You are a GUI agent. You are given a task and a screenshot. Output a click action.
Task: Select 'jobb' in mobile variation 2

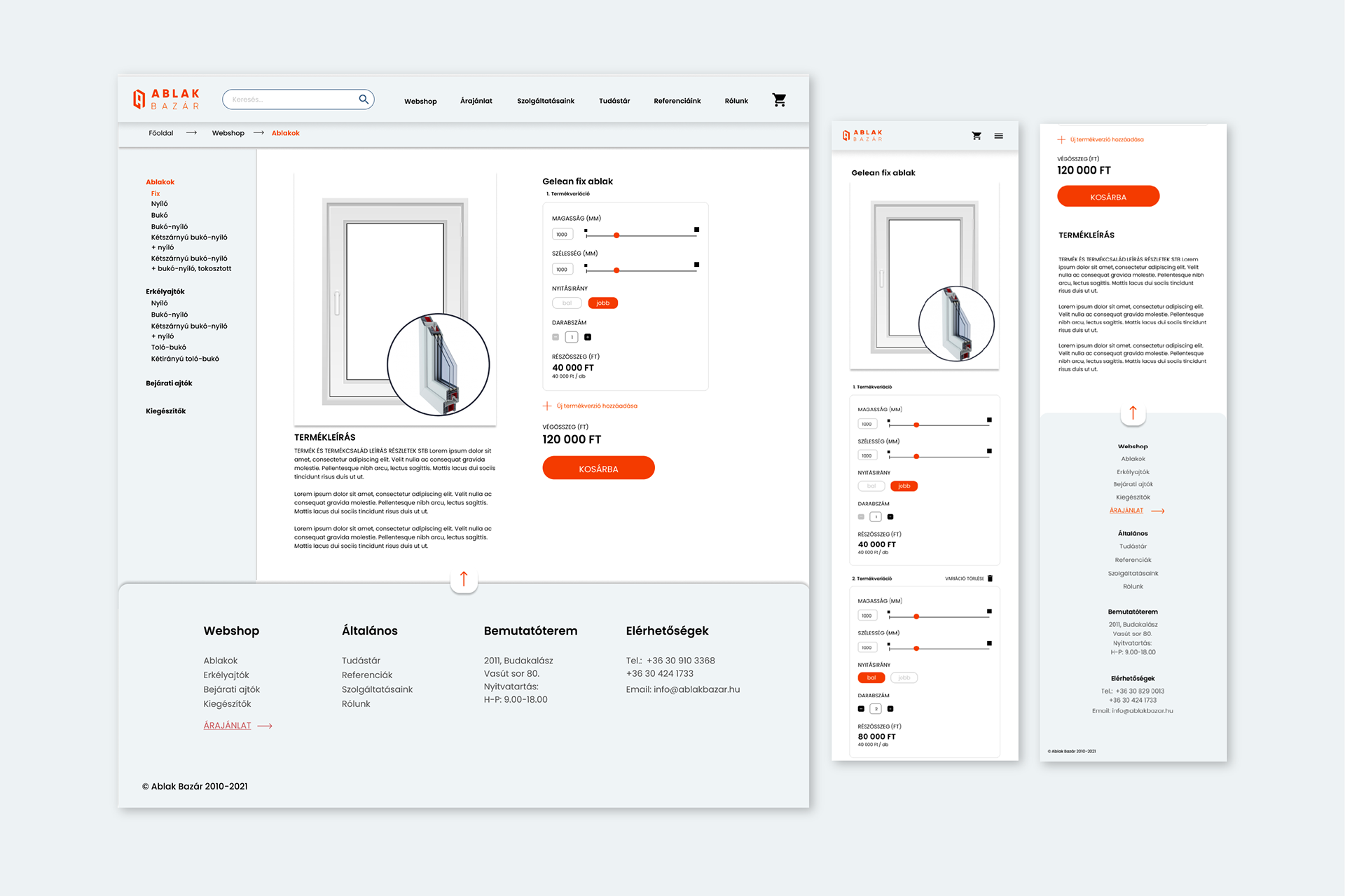[x=904, y=677]
